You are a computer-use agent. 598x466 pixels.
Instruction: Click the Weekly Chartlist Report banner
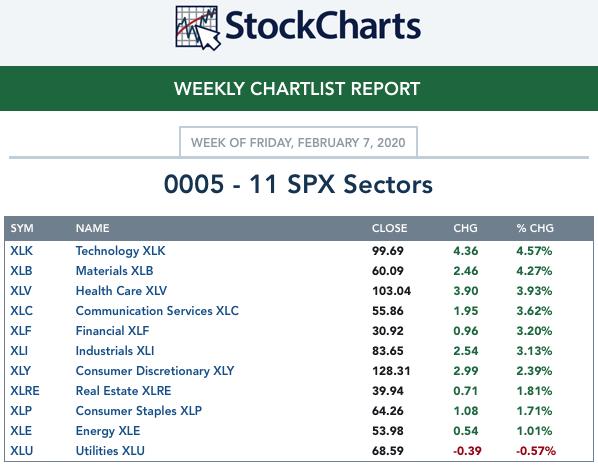299,88
